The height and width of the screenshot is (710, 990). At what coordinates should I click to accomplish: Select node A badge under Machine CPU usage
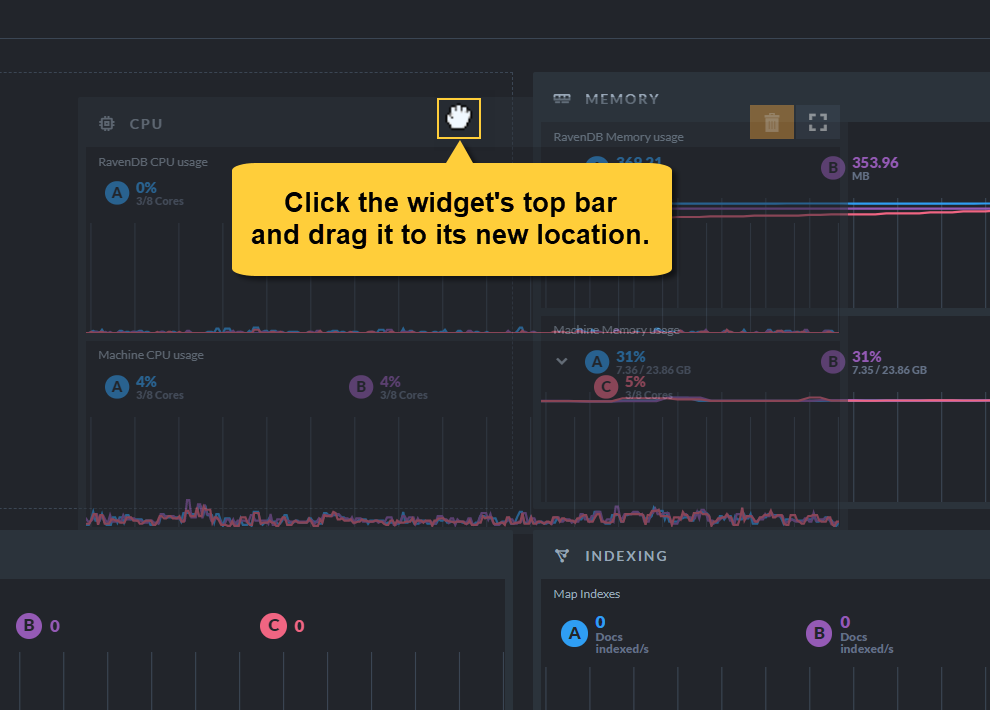(x=117, y=387)
